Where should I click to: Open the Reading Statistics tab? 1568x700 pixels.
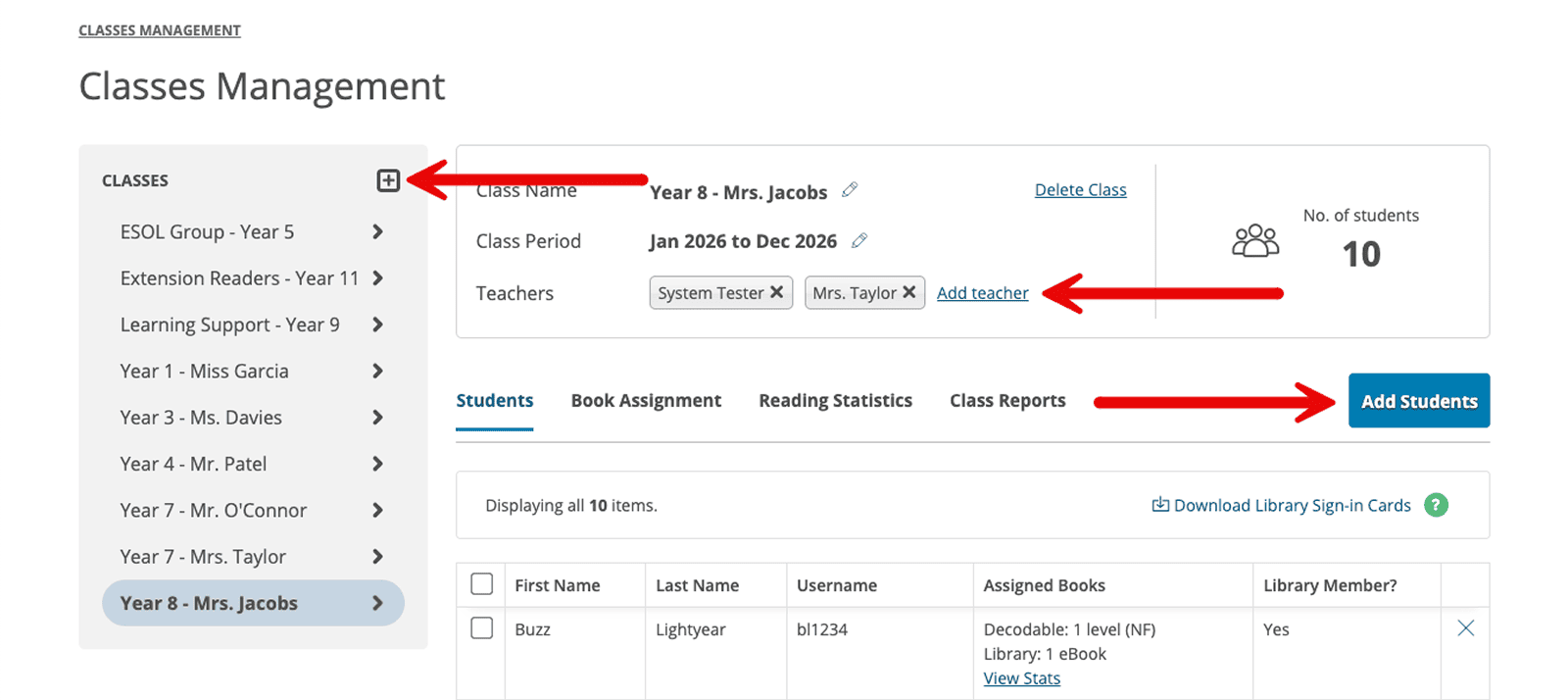[835, 400]
